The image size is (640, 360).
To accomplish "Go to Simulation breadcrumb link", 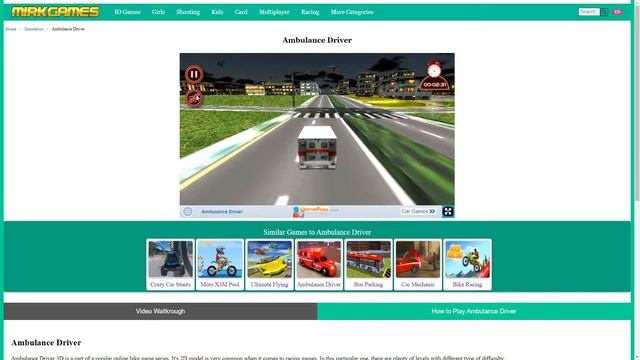I will coord(34,29).
